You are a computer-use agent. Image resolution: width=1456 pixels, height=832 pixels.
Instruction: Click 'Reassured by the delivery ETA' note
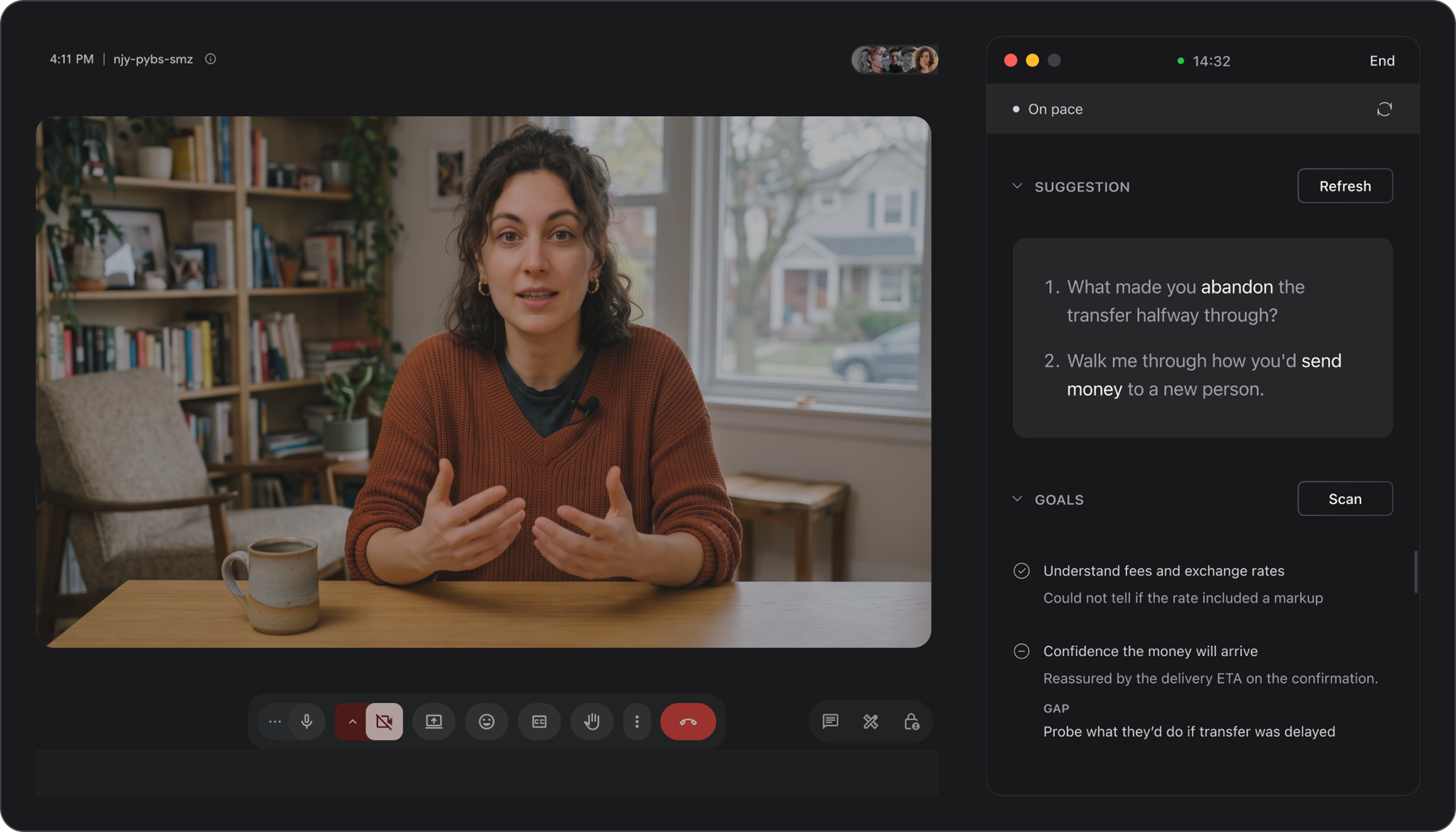[x=1210, y=678]
